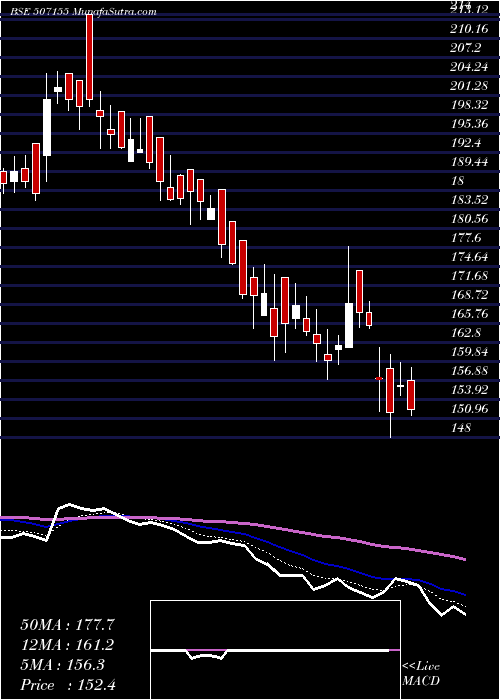Click the '5MA : 156.3' reading
This screenshot has height=700, width=500.
coord(62,664)
